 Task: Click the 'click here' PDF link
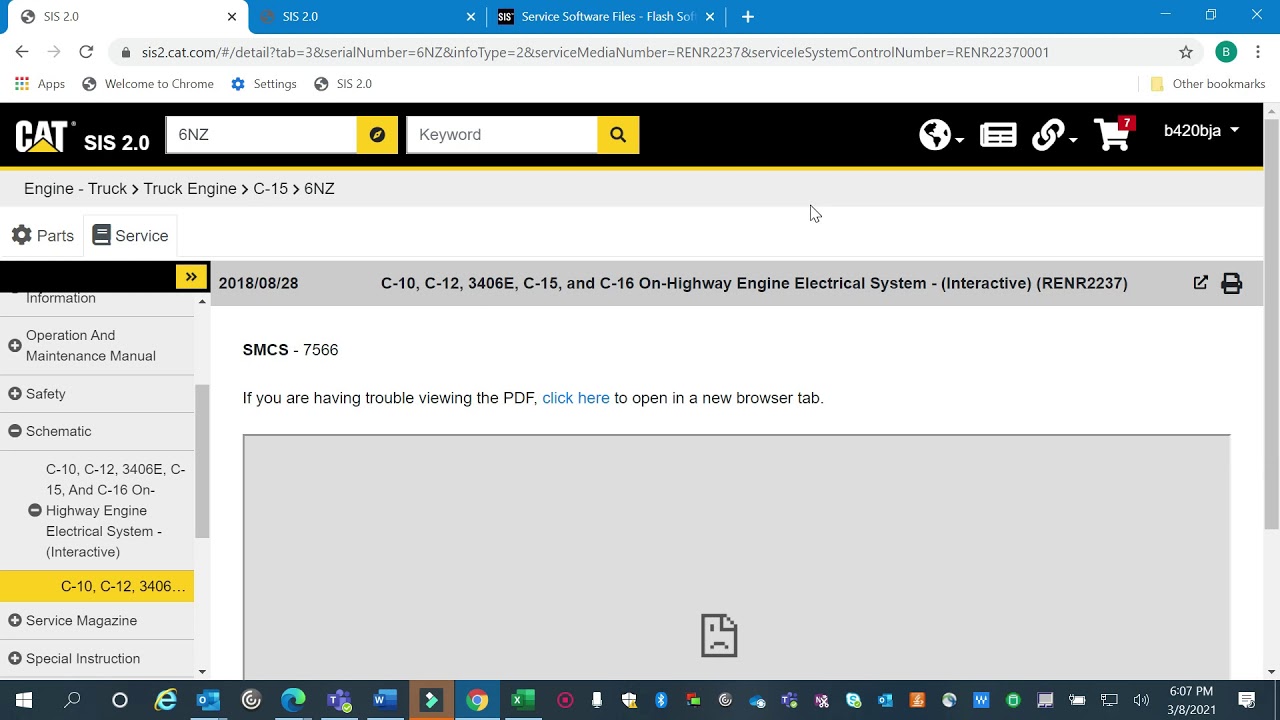[576, 398]
